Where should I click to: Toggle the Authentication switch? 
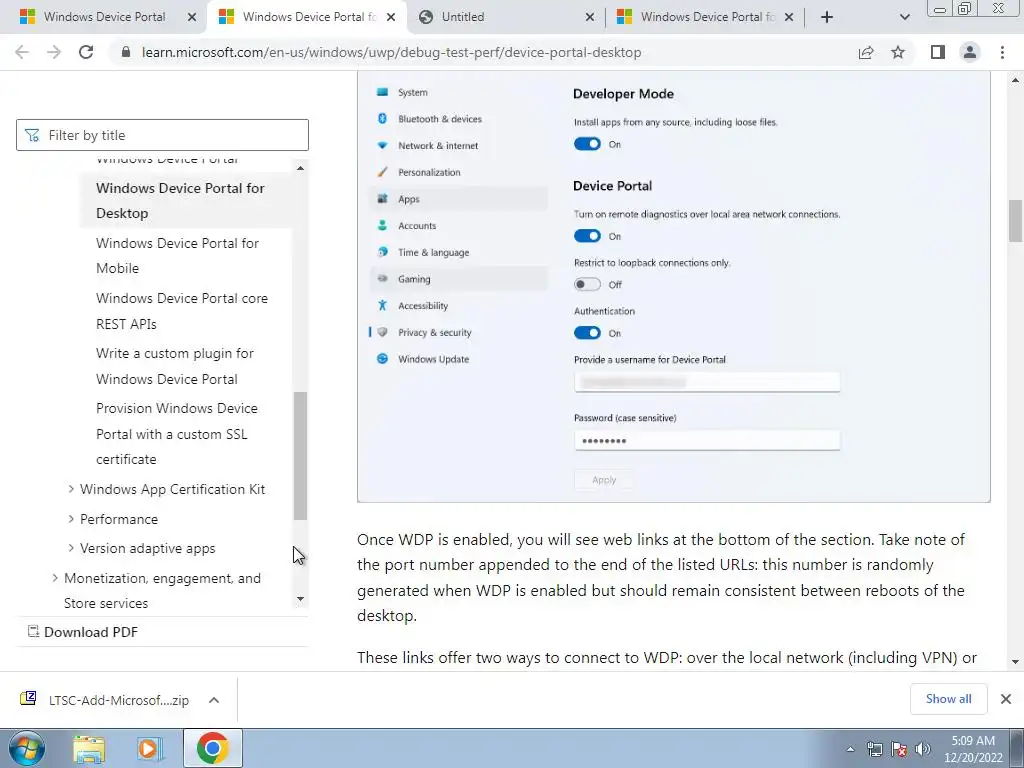point(587,333)
